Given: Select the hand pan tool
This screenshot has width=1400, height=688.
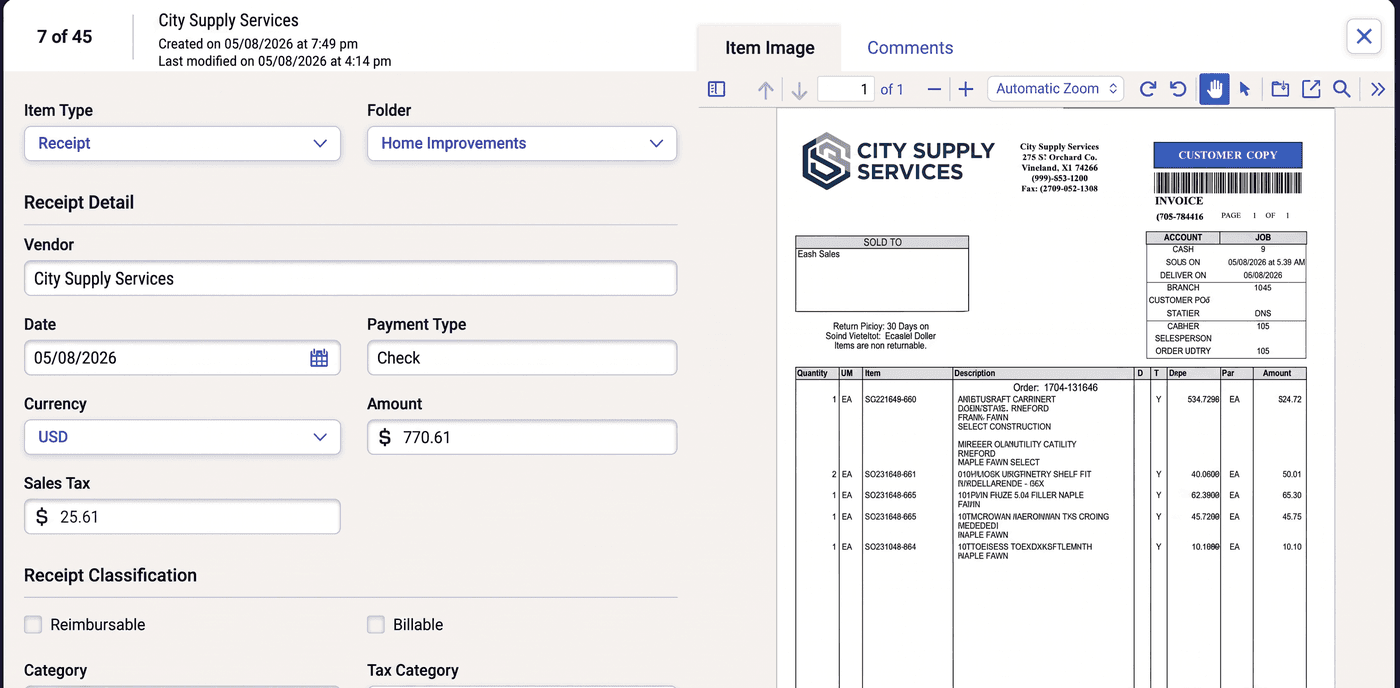Looking at the screenshot, I should 1214,89.
